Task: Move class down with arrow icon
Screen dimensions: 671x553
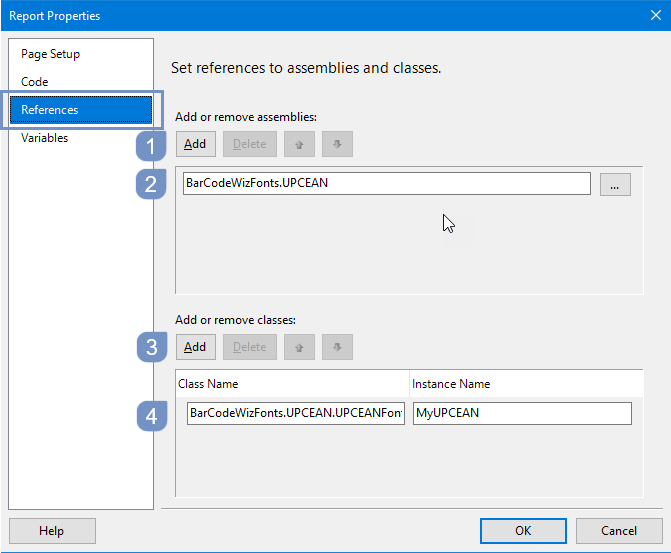Action: [337, 347]
